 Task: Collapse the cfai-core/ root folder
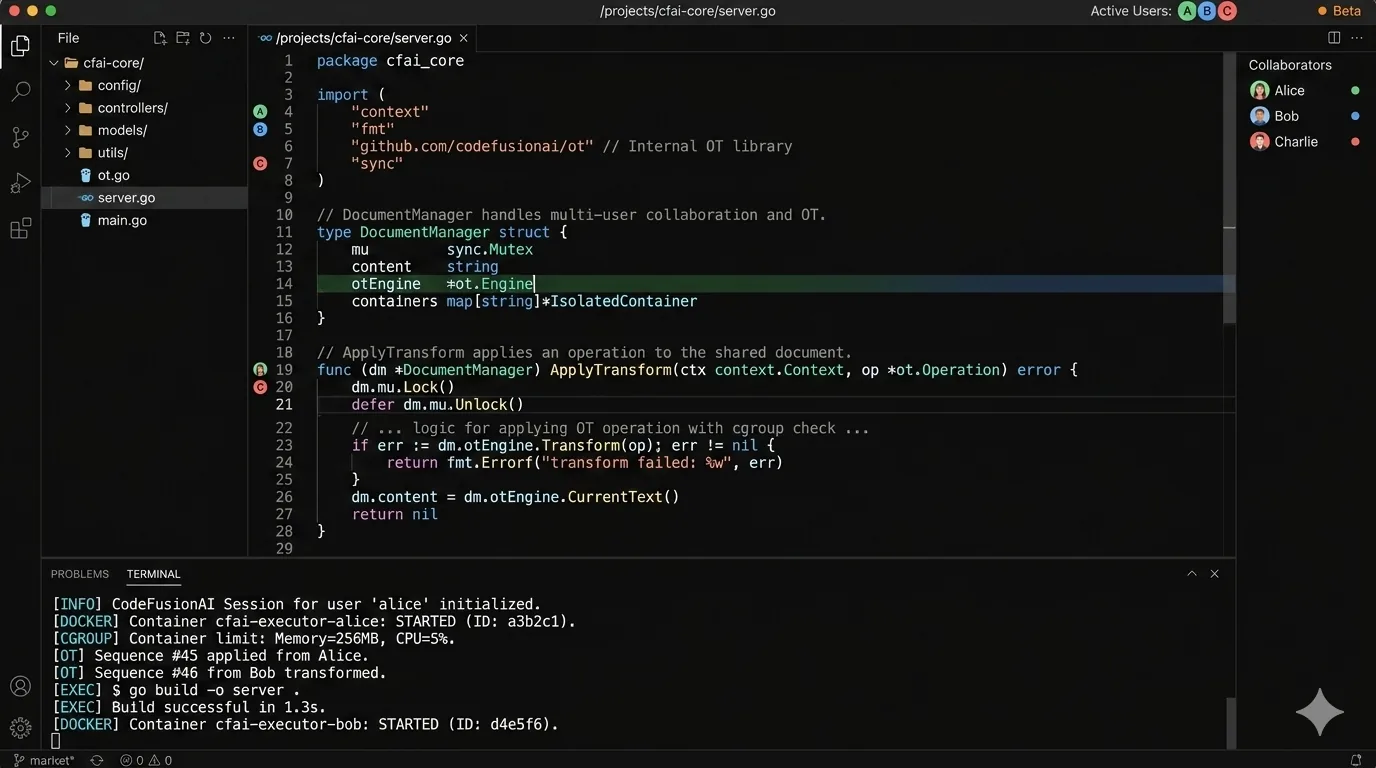[54, 63]
